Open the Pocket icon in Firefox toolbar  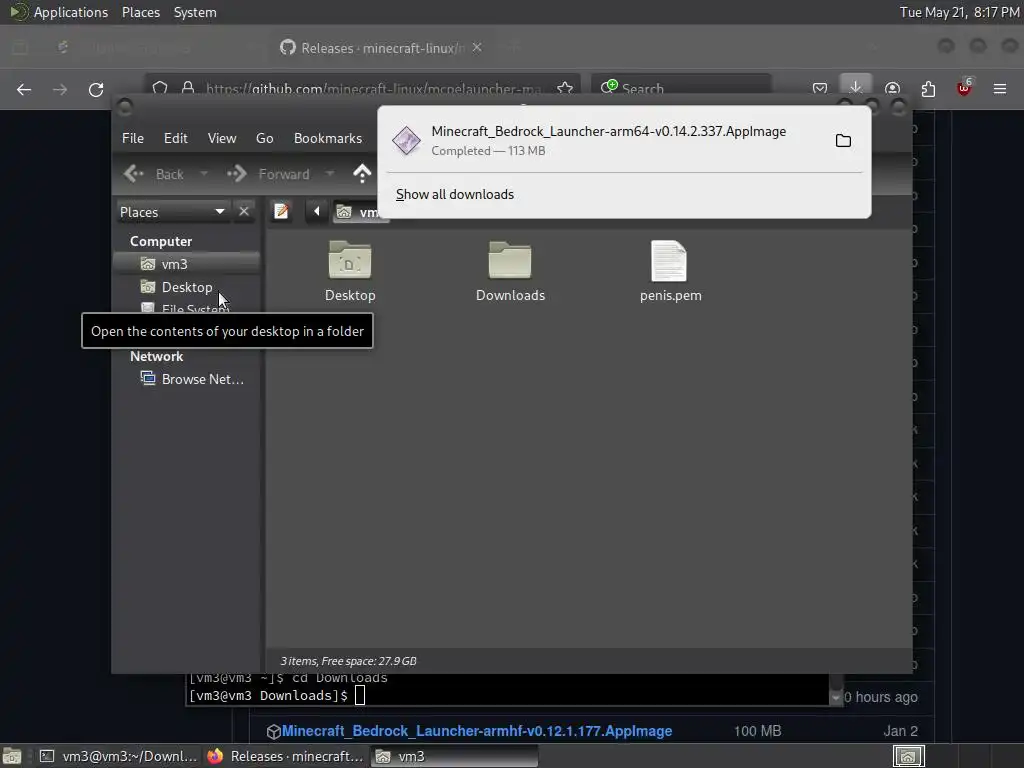[820, 88]
